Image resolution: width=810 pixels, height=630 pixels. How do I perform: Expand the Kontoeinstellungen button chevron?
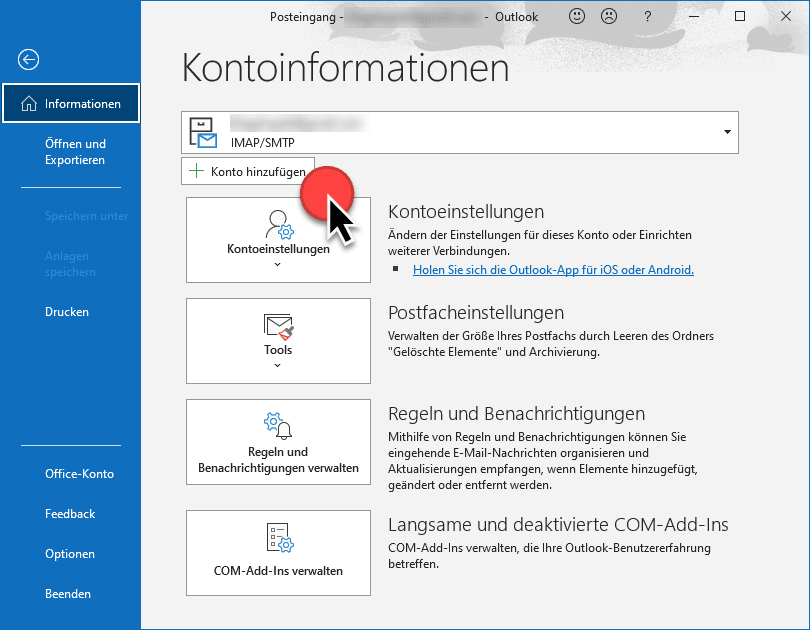tap(277, 264)
